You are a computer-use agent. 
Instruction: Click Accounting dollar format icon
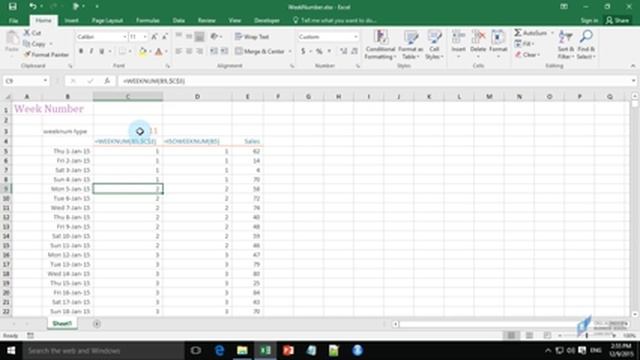click(x=303, y=51)
